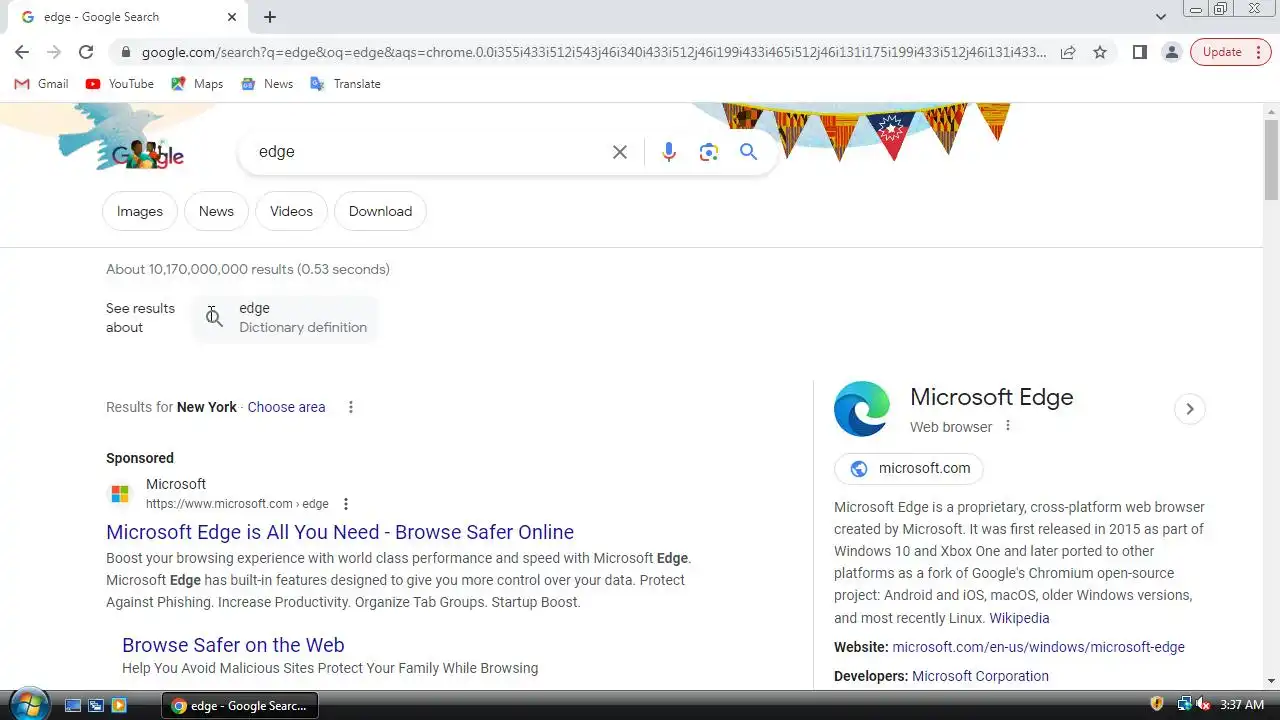Open the Maps bookmark
This screenshot has height=720, width=1280.
click(x=197, y=84)
